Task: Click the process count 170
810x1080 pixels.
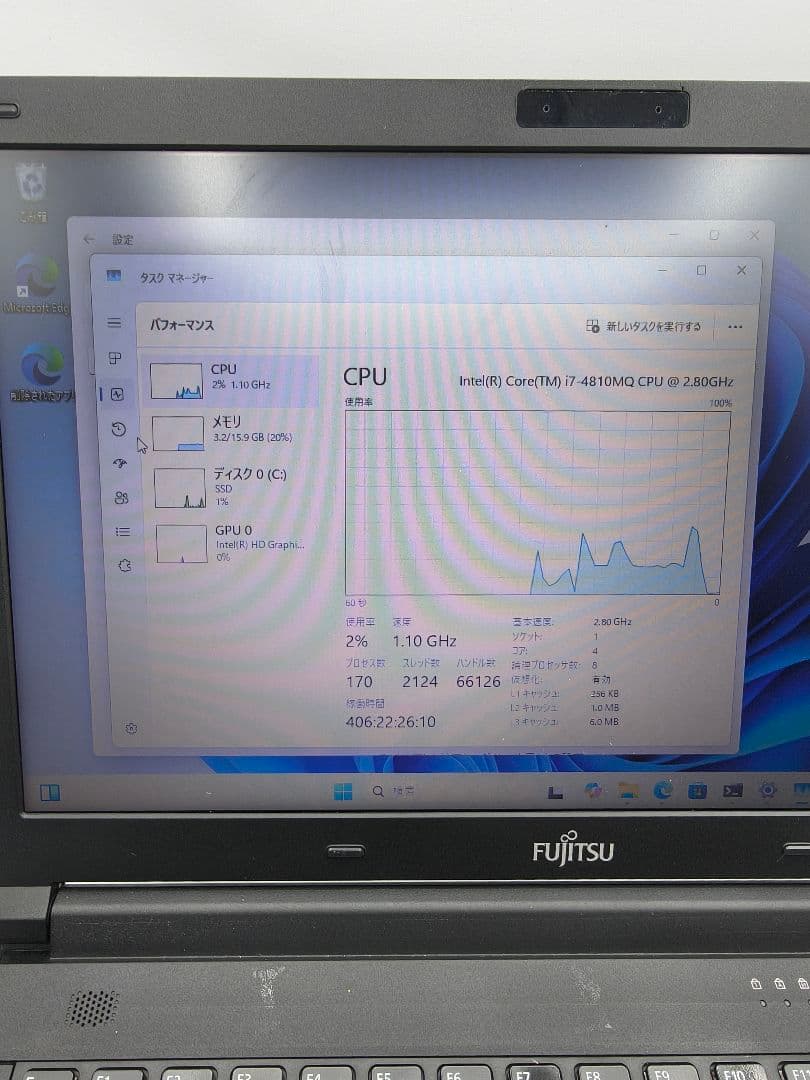Action: 359,682
